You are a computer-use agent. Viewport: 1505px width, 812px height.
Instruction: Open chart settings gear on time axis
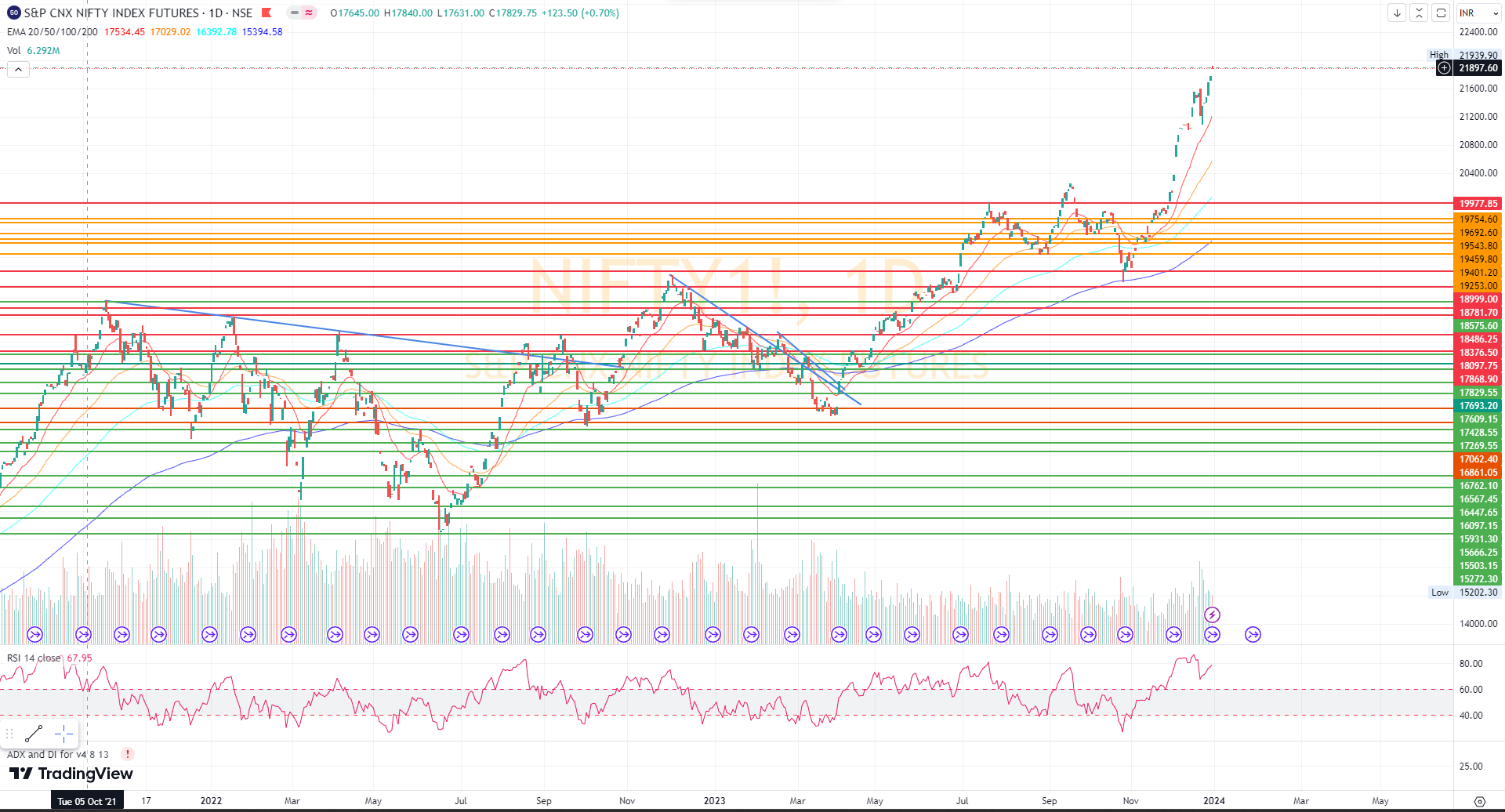[x=1479, y=801]
